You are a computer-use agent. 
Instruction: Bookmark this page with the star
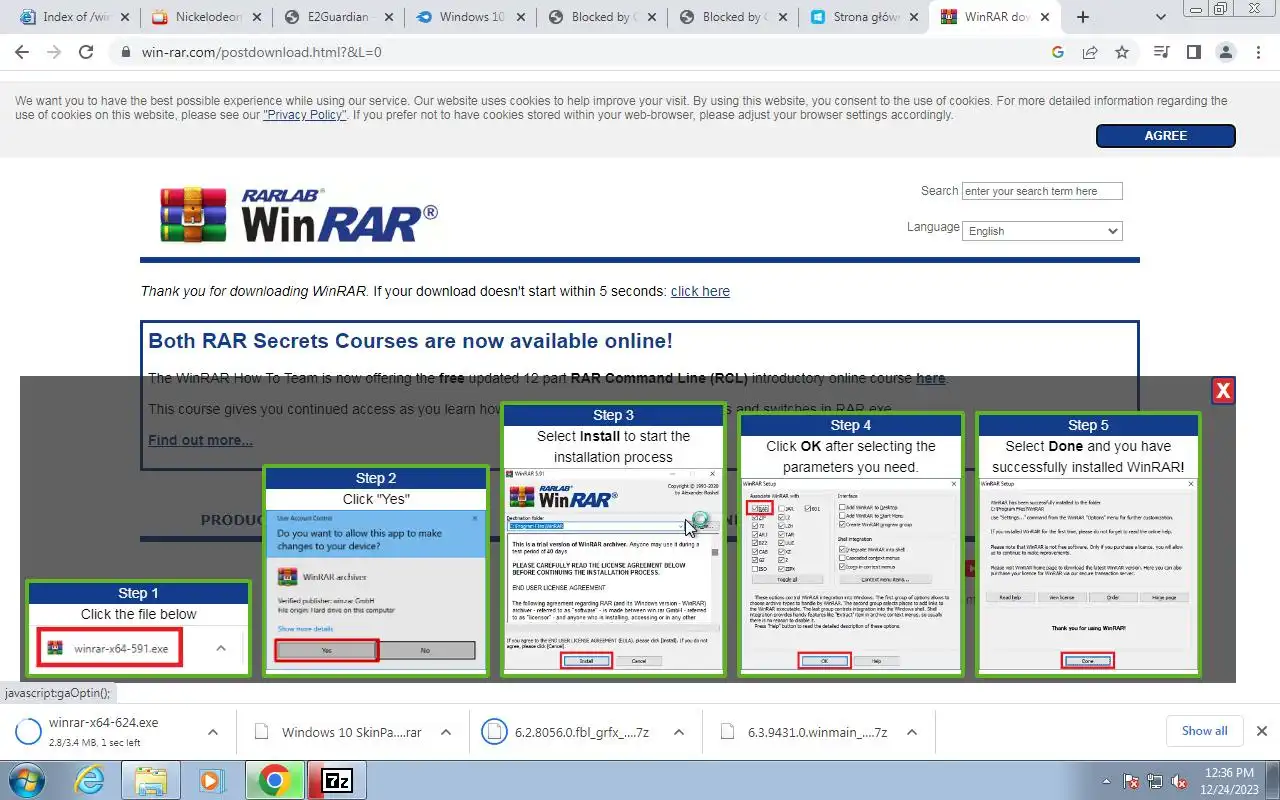1122,52
